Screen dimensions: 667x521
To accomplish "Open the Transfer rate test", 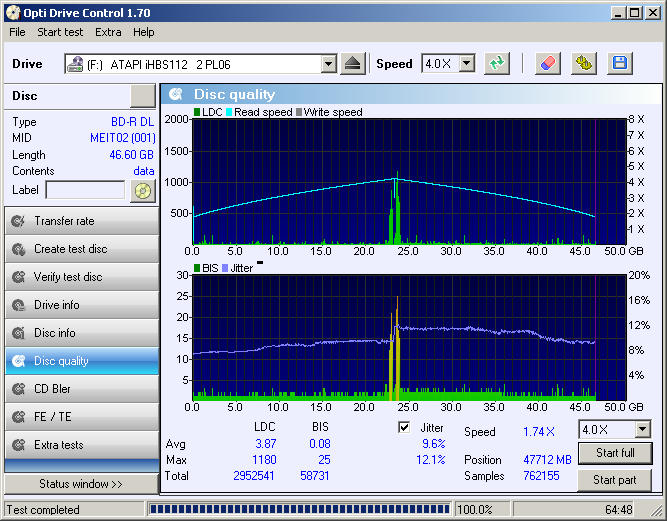I will click(82, 221).
